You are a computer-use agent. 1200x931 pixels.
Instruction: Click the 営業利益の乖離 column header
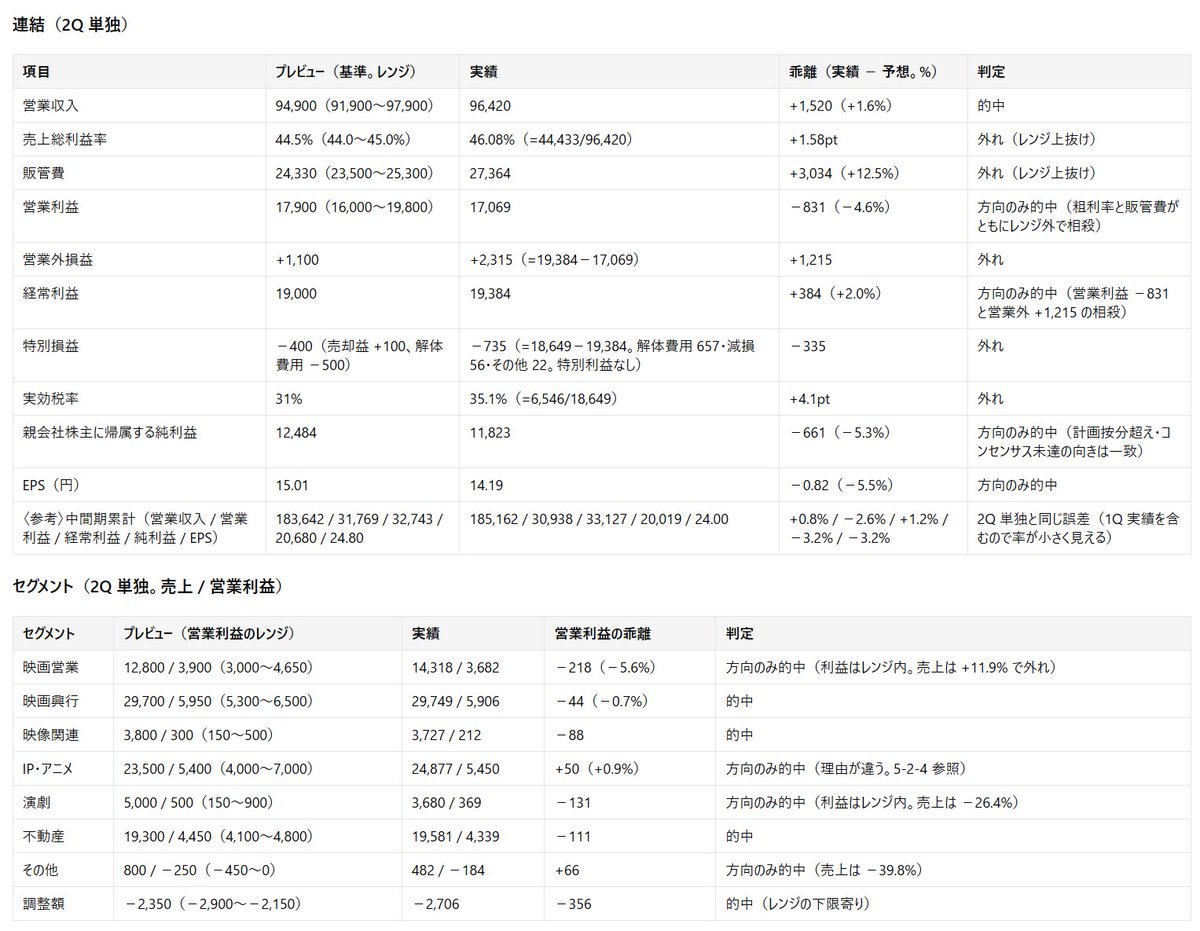point(601,634)
